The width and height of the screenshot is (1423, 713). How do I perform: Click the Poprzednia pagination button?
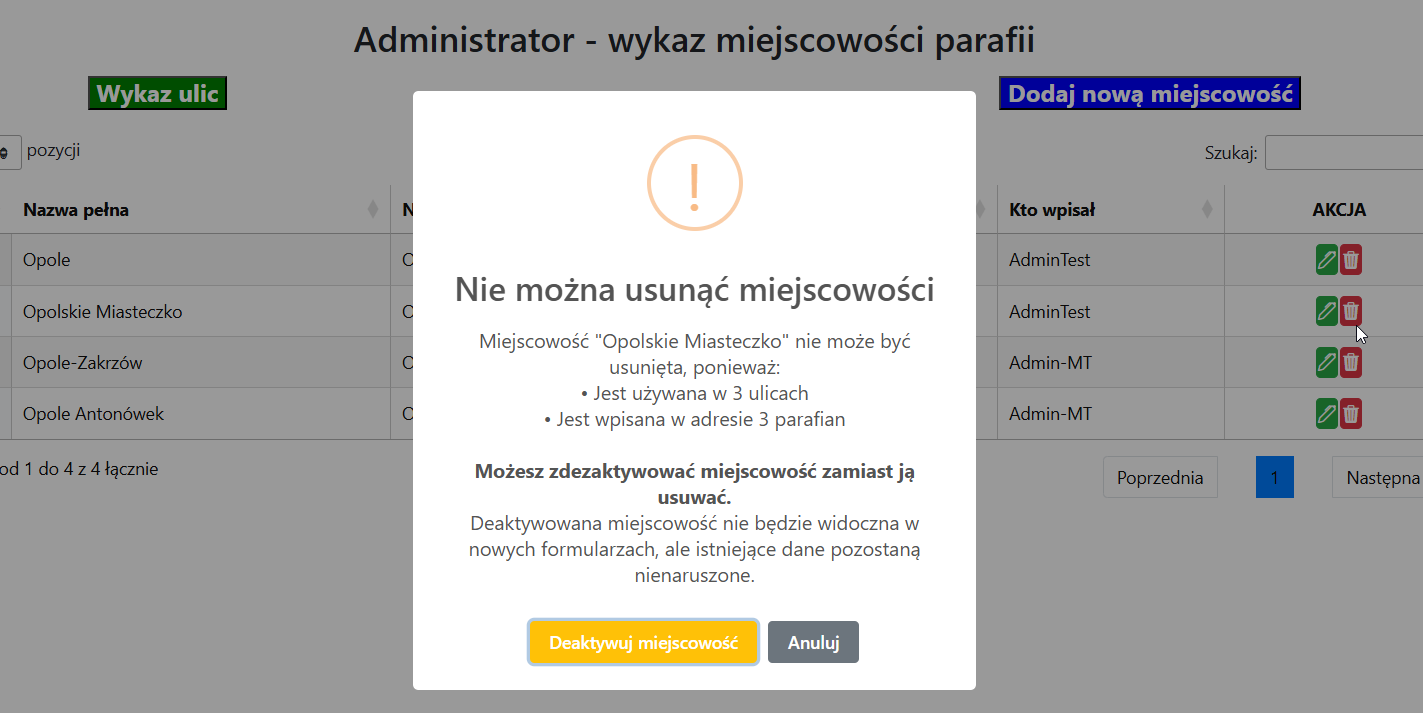point(1160,477)
